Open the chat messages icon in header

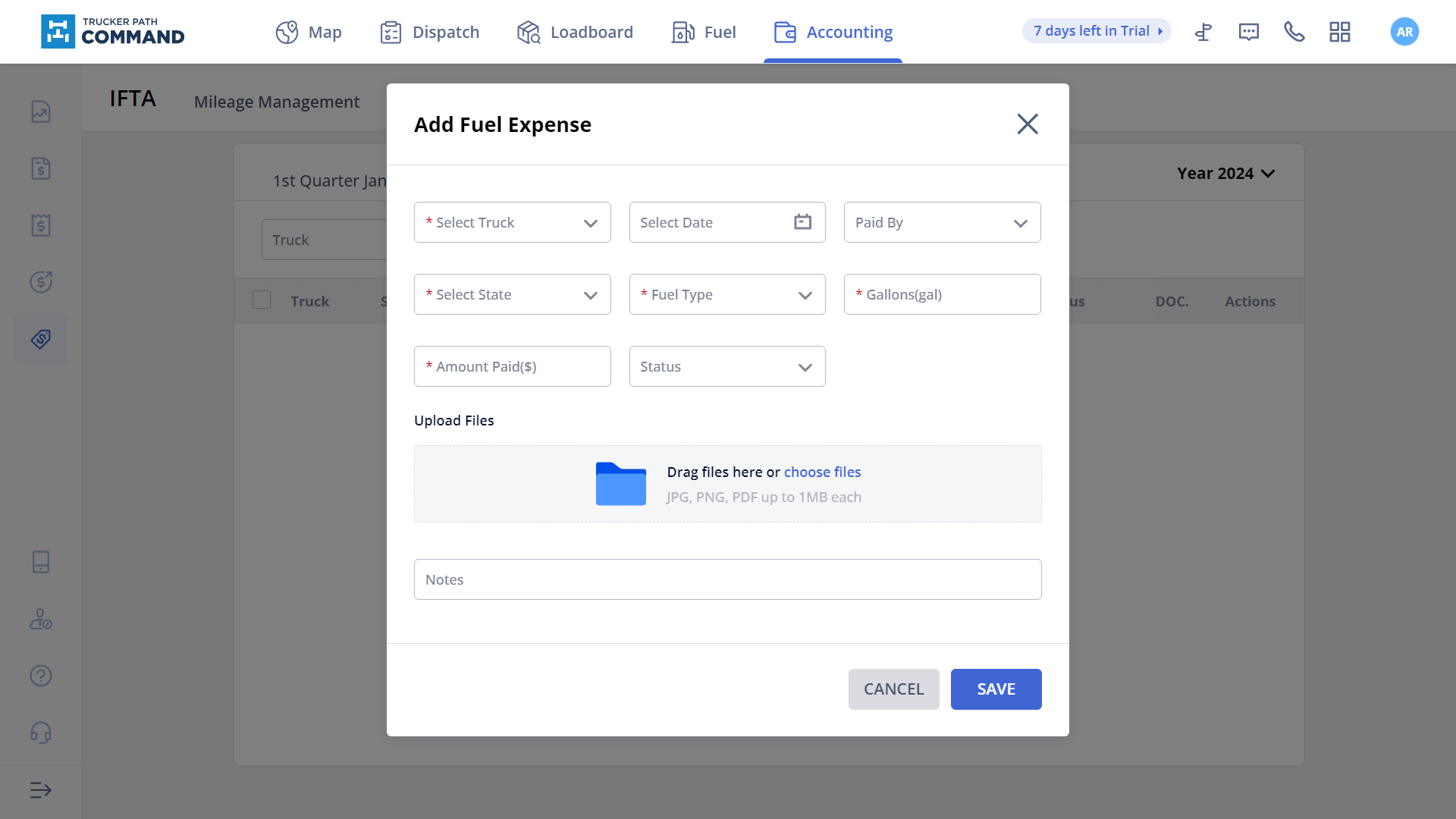(1249, 32)
